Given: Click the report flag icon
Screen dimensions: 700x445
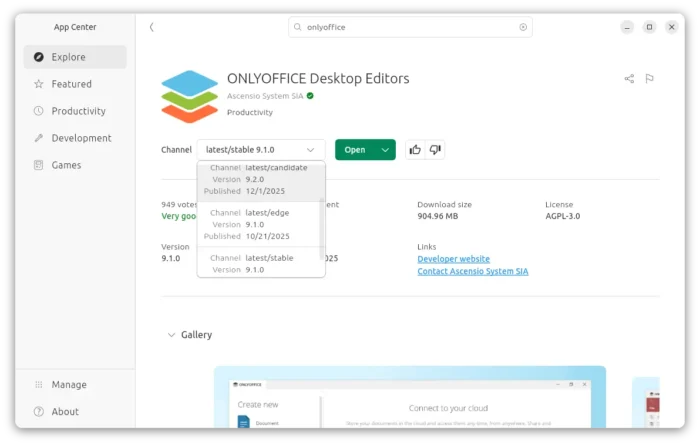Looking at the screenshot, I should click(649, 79).
